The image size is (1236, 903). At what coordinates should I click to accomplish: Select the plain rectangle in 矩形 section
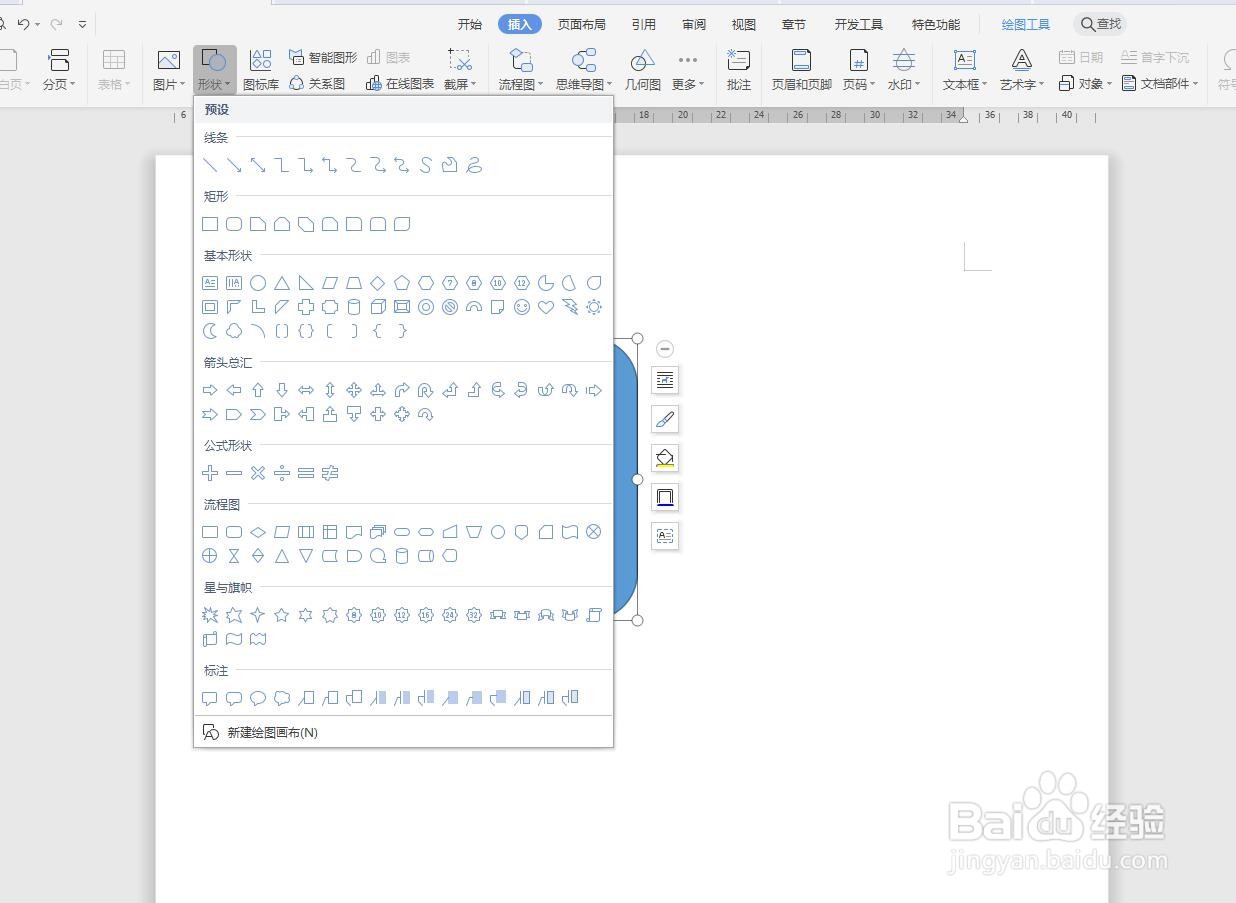[x=210, y=224]
